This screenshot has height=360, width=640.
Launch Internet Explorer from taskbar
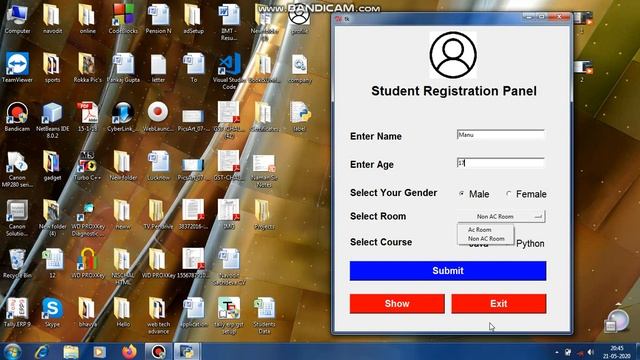point(42,351)
